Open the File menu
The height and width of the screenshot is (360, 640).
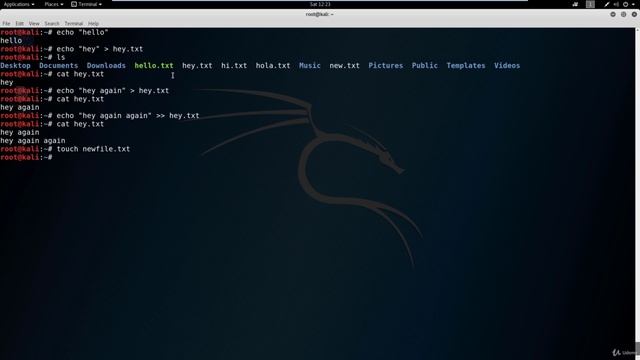(x=6, y=24)
